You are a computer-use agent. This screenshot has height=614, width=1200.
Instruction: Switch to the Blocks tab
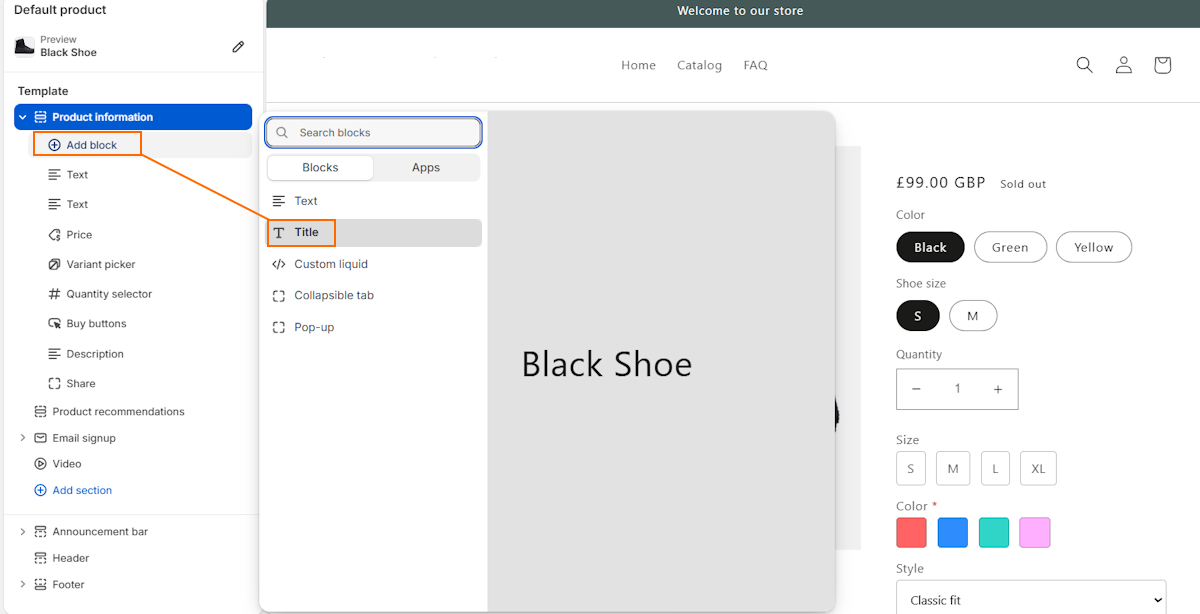pos(320,168)
